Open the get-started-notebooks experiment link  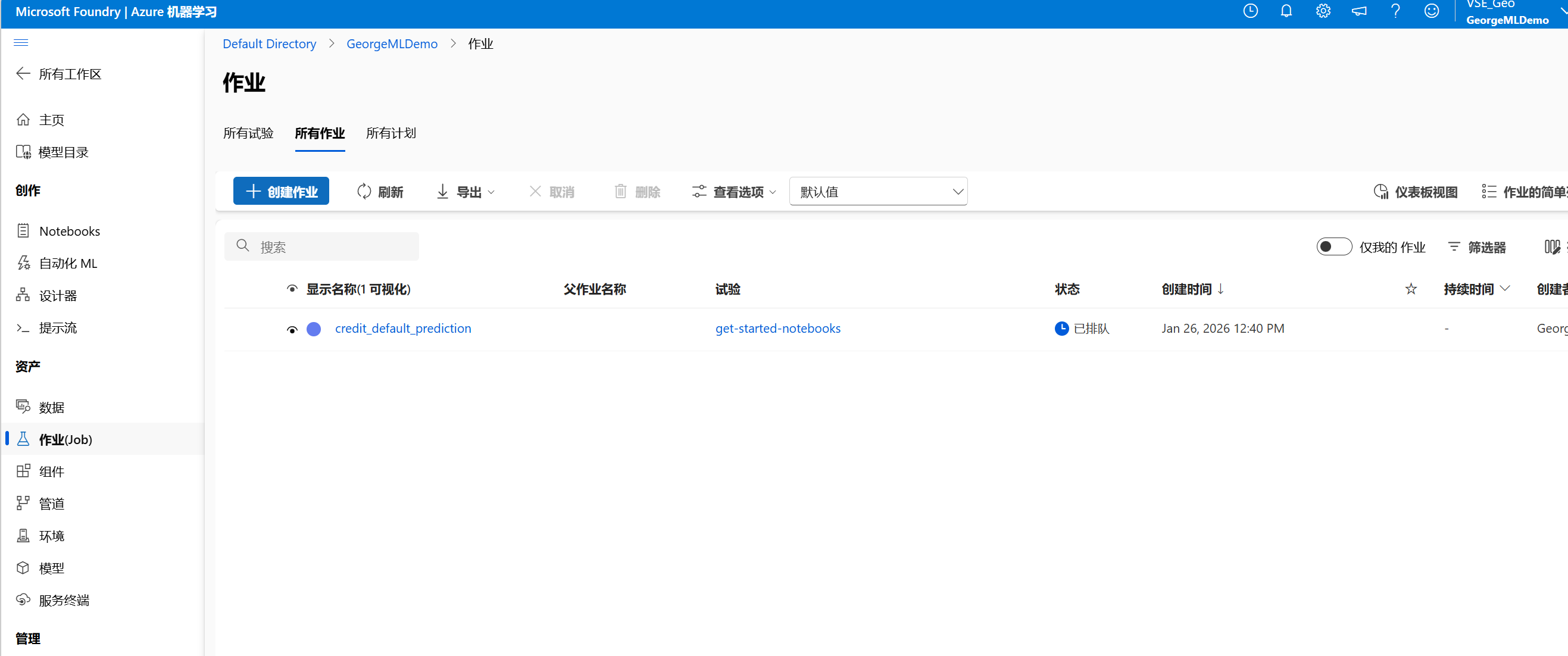pyautogui.click(x=777, y=329)
